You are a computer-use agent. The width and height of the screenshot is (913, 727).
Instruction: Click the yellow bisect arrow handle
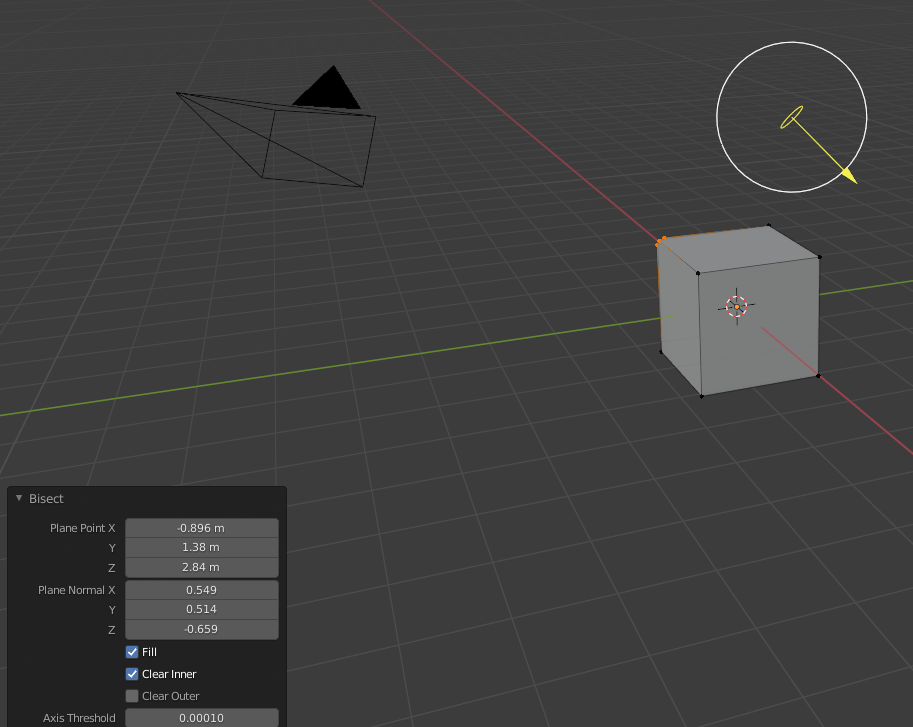pos(850,175)
